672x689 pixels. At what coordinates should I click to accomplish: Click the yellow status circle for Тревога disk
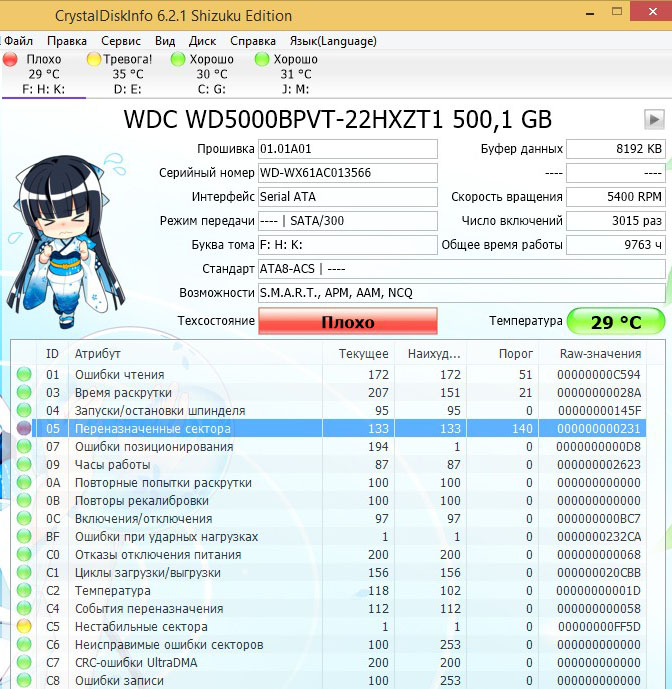[94, 59]
